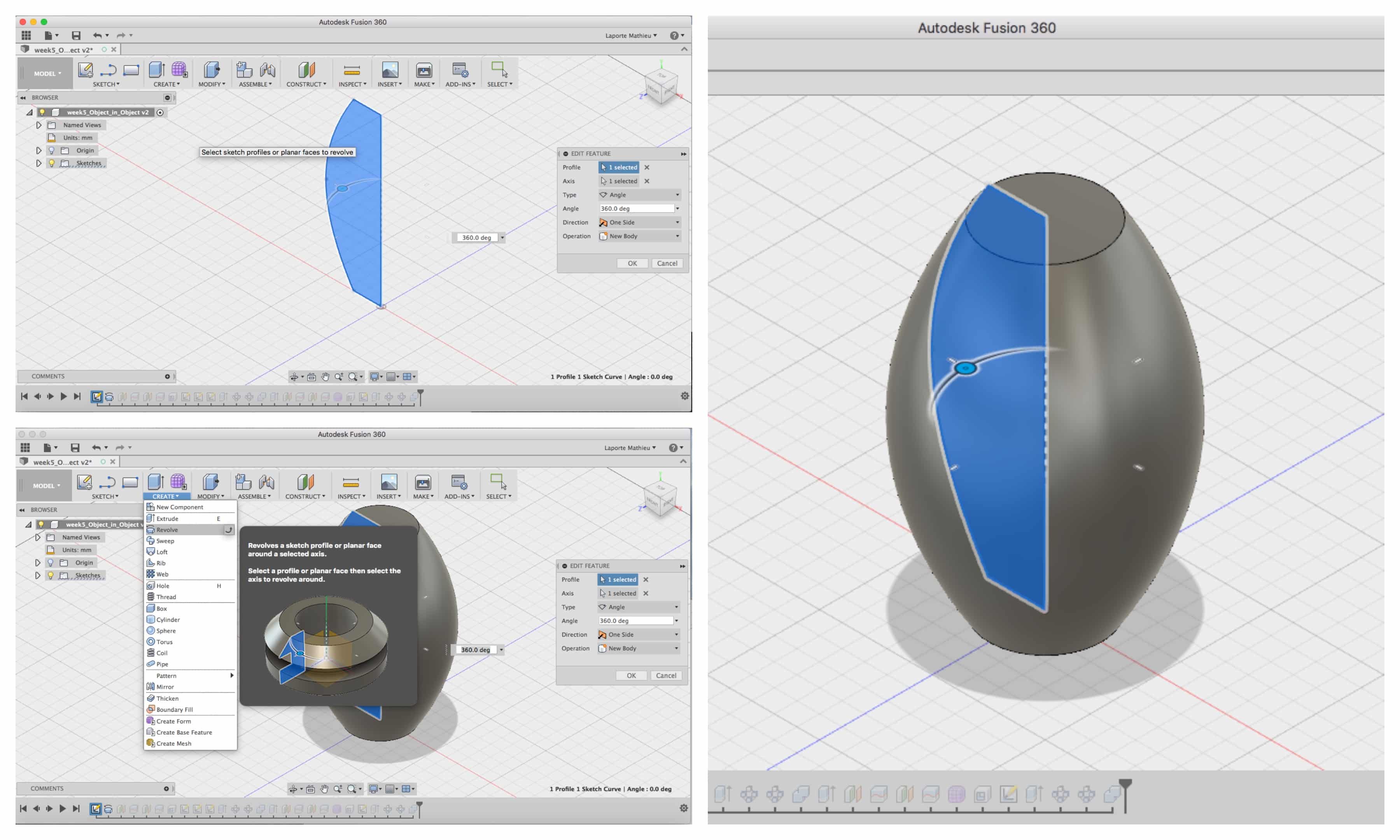Screen dimensions: 1400x840
Task: Click Create Sketch icon in top window toolbar
Action: [86, 70]
